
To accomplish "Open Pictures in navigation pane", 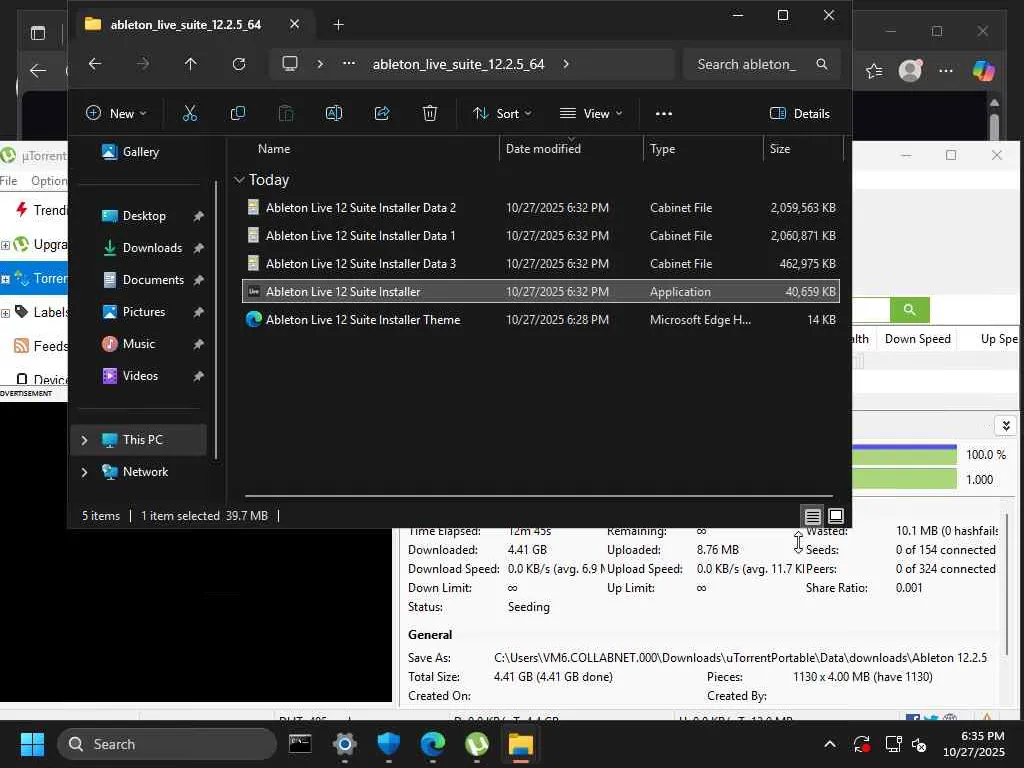I will 144,312.
